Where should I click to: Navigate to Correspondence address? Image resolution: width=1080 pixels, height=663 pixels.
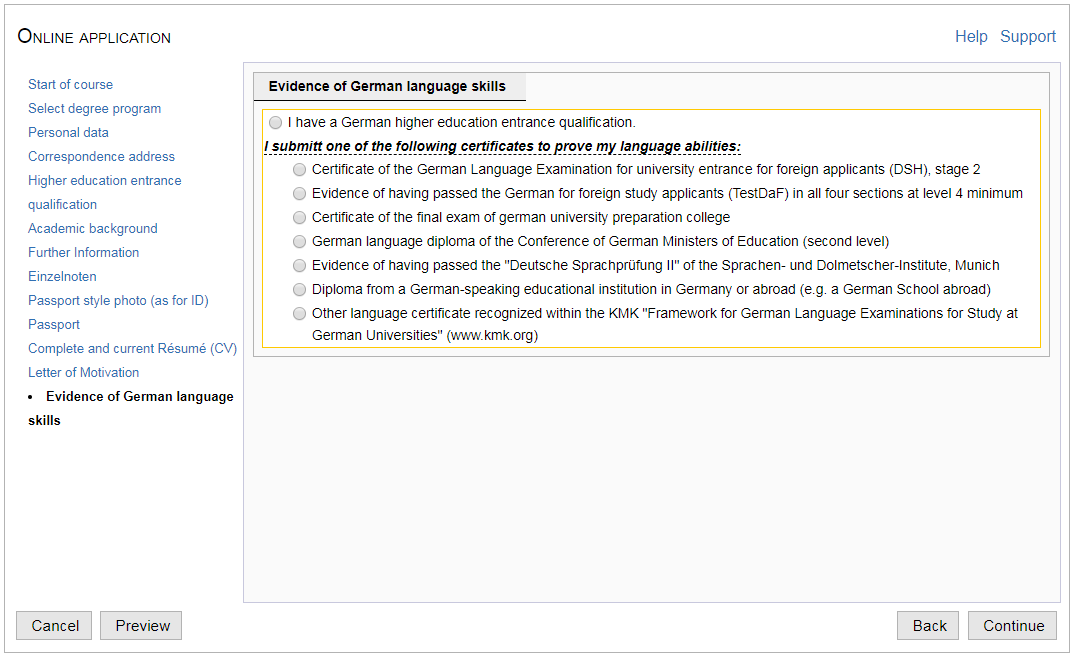[x=101, y=157]
